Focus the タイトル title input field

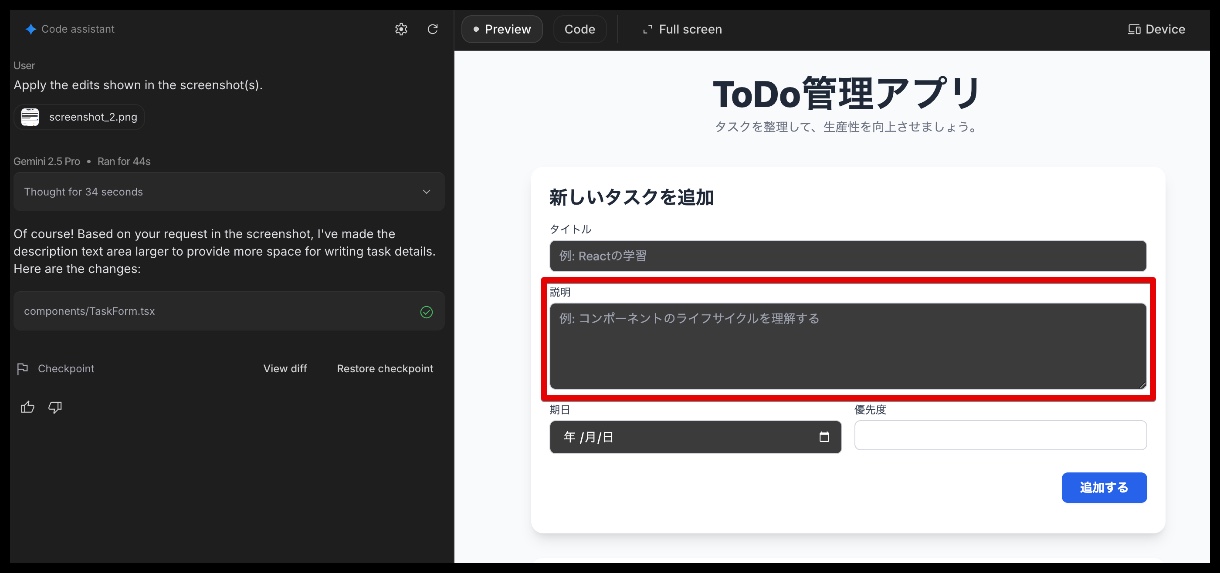pyautogui.click(x=848, y=256)
